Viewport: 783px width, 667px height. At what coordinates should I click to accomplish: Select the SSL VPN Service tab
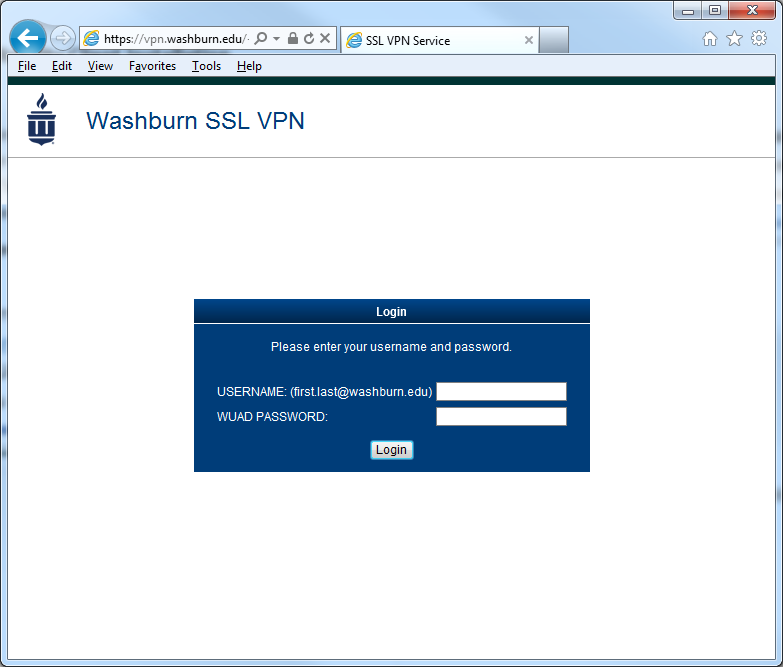(439, 40)
